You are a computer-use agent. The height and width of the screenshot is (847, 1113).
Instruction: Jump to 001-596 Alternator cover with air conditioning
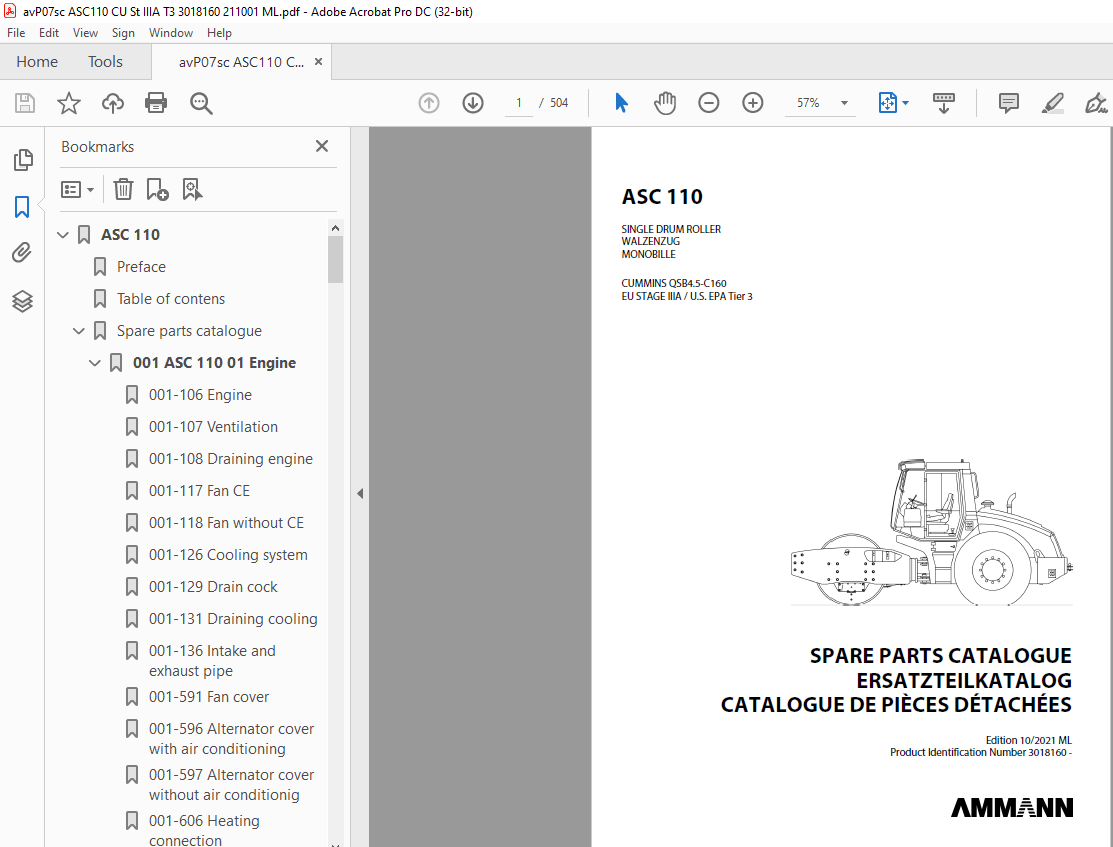tap(231, 739)
